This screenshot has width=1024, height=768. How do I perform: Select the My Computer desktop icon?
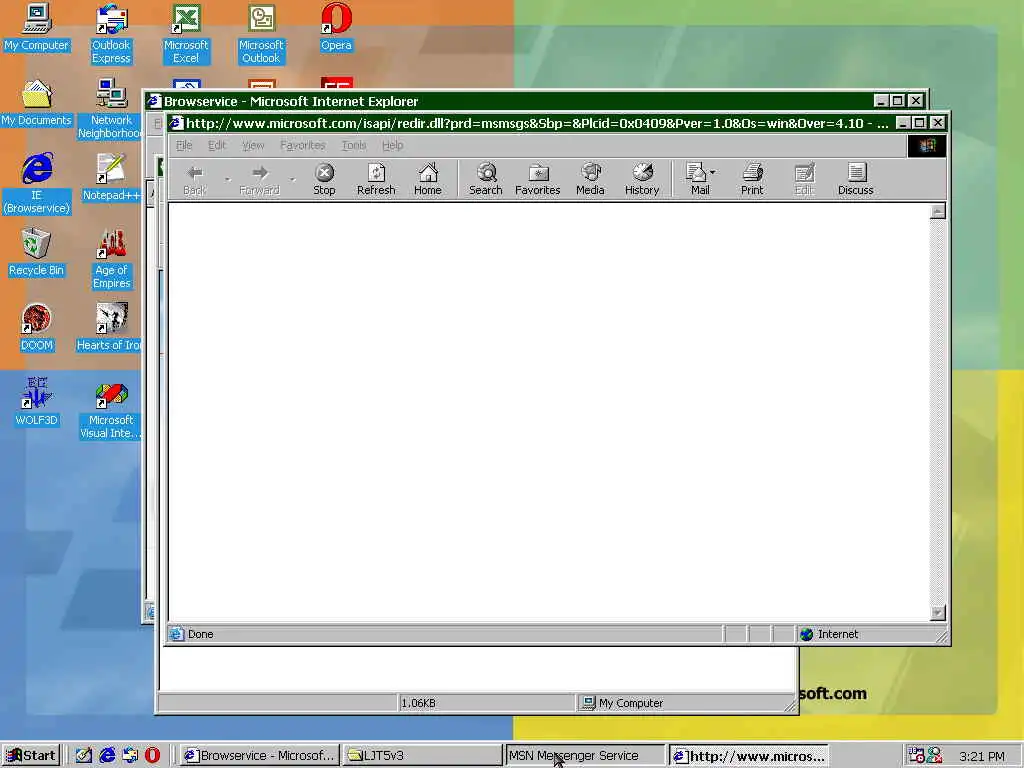[36, 27]
